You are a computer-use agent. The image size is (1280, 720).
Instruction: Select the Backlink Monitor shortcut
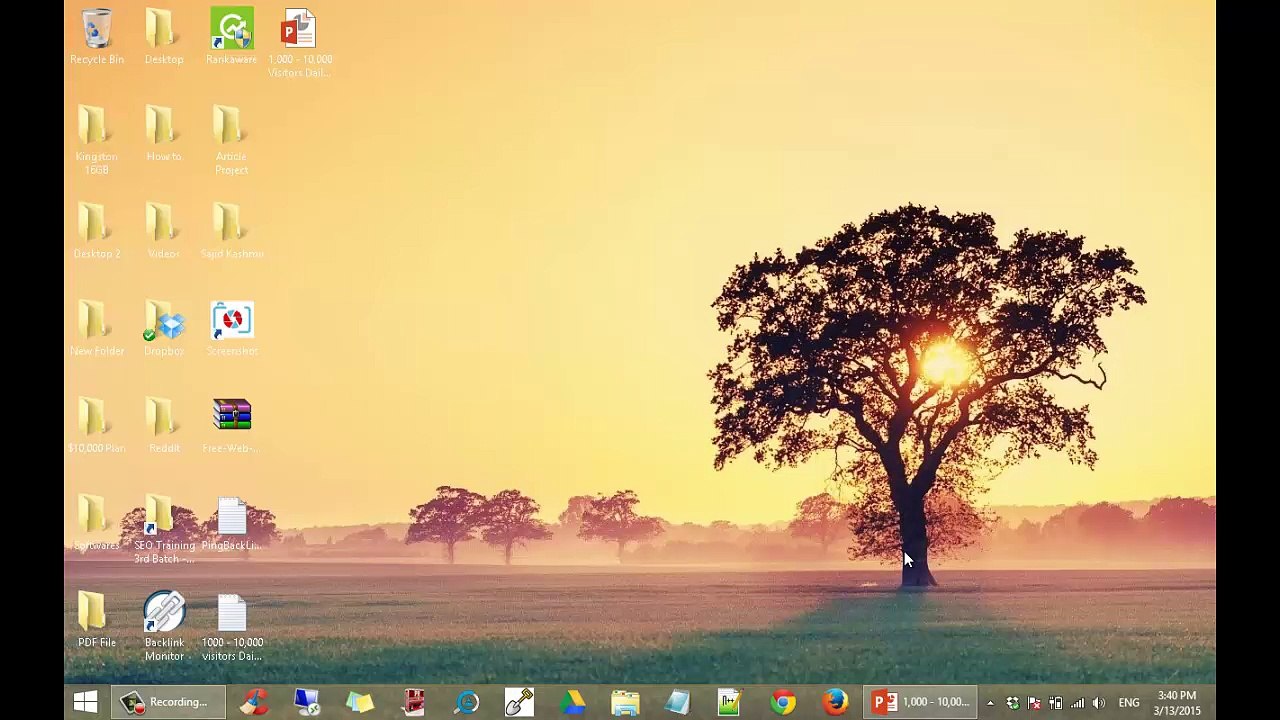click(x=164, y=626)
